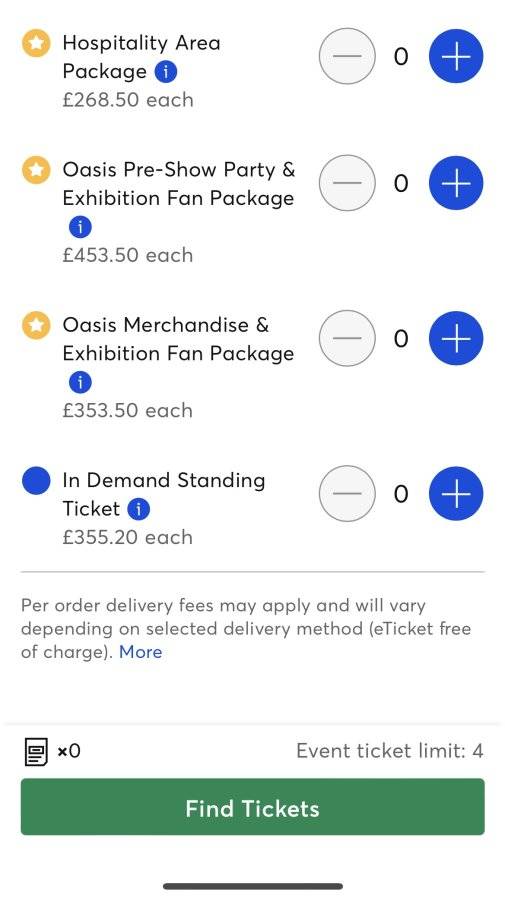Open the More link about delivery fees
The height and width of the screenshot is (900, 505).
pos(141,652)
